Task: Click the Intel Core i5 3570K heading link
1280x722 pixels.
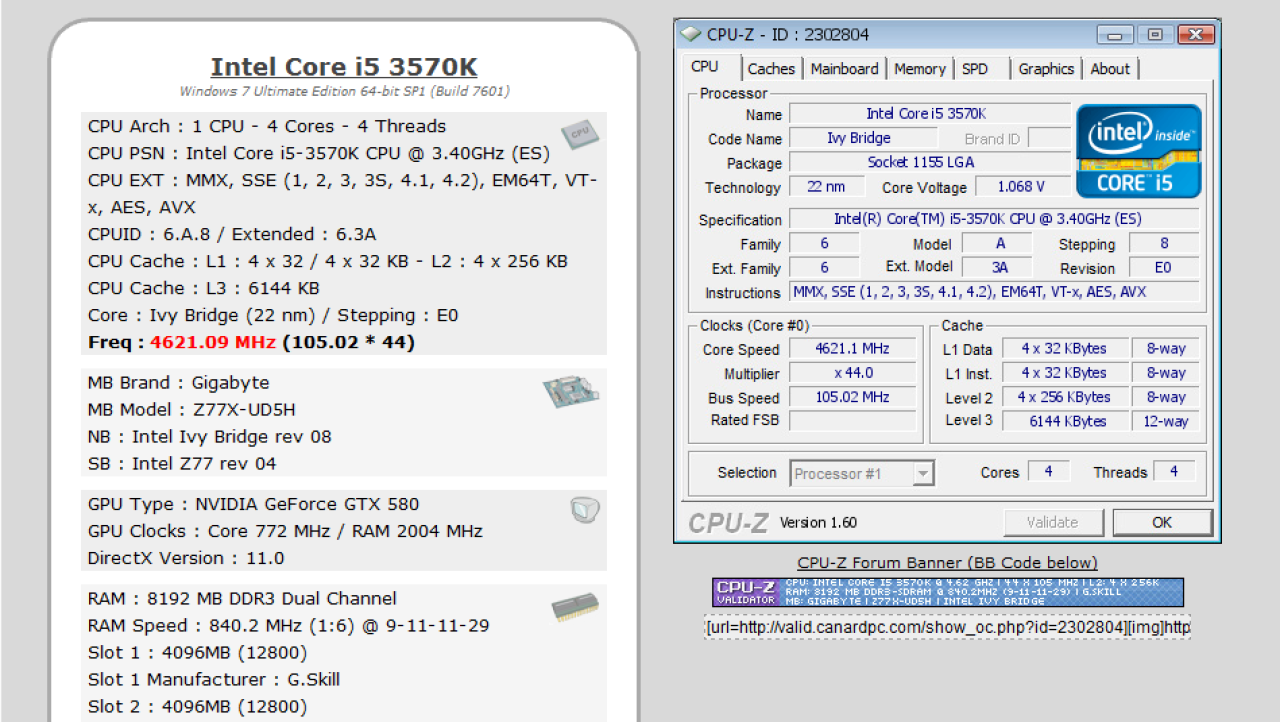Action: 344,67
